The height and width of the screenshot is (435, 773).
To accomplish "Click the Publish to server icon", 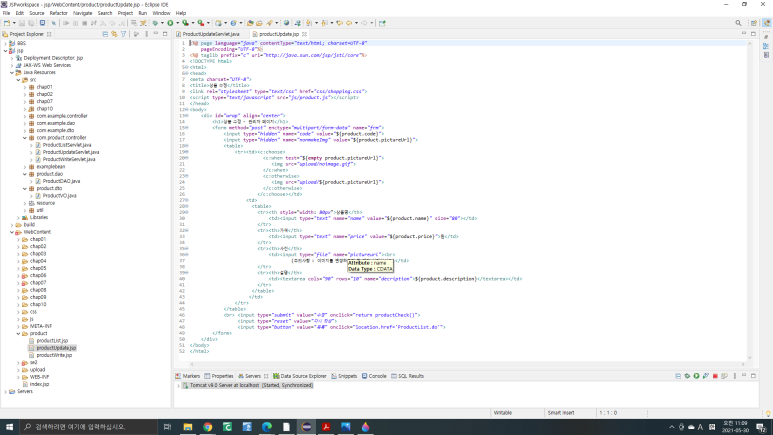I will click(x=725, y=376).
